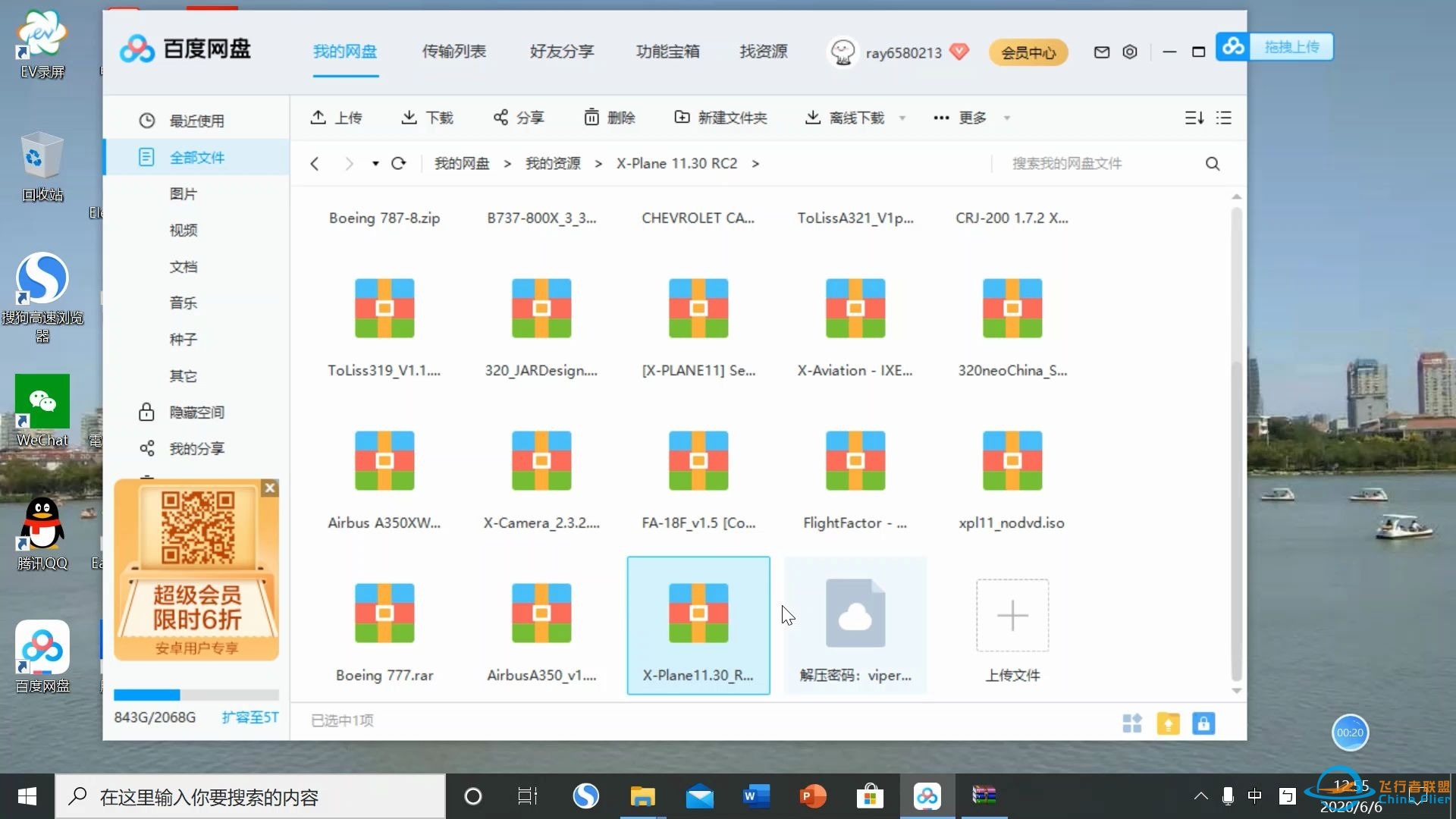
Task: Click the Delete (删除) toolbar button
Action: click(610, 118)
